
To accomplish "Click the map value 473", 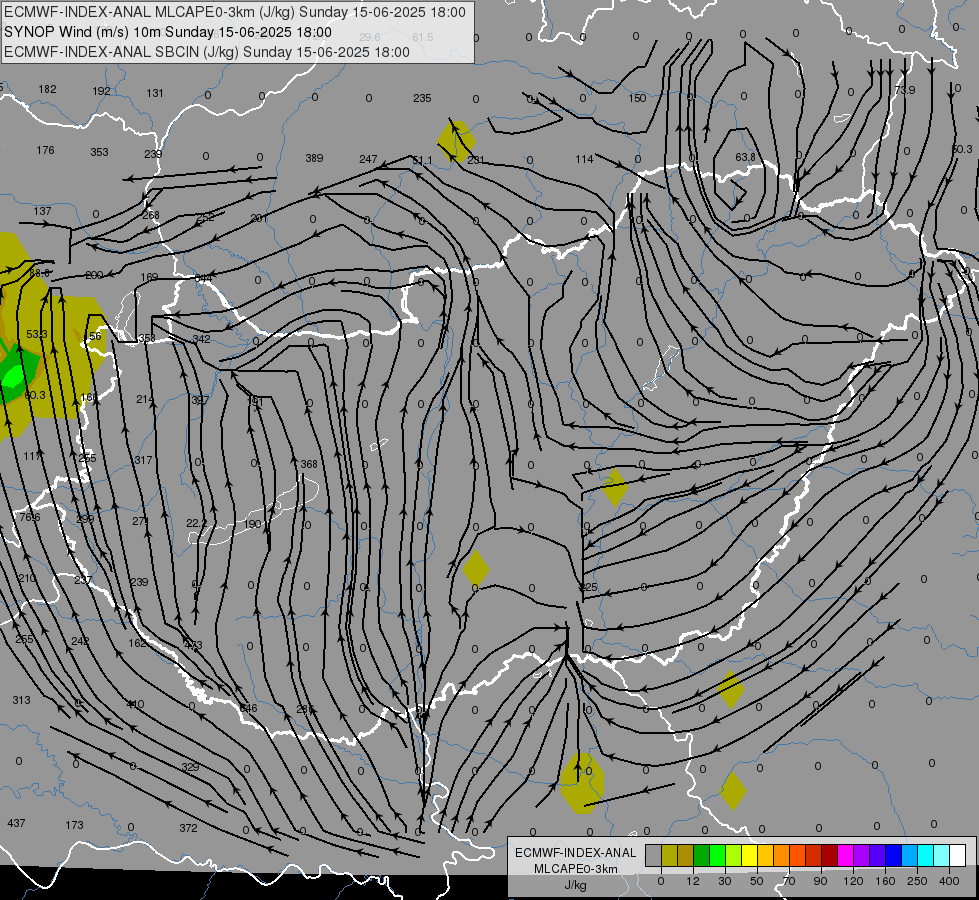I will point(193,645).
